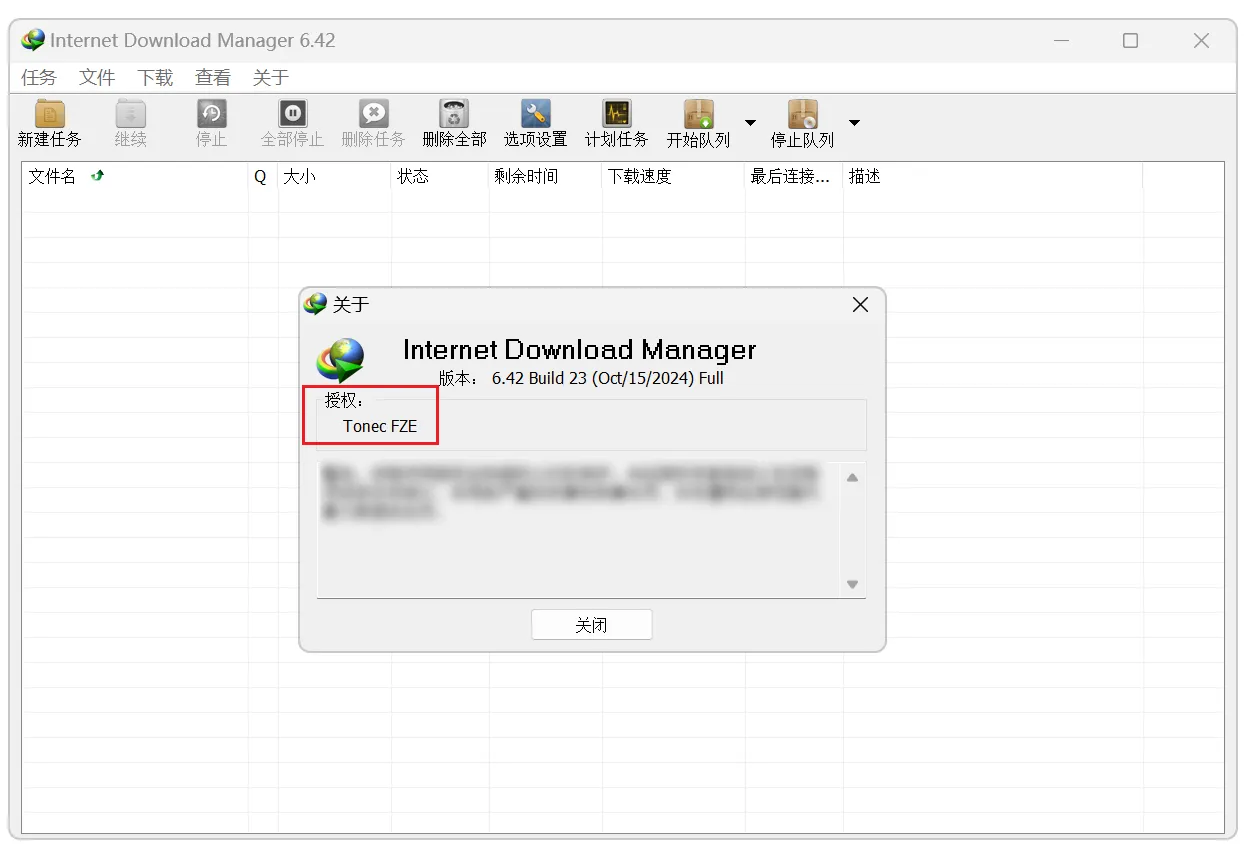Click the 'Internet Download Manager' dialog heading
Screen dimensions: 1246x851
[x=579, y=349]
